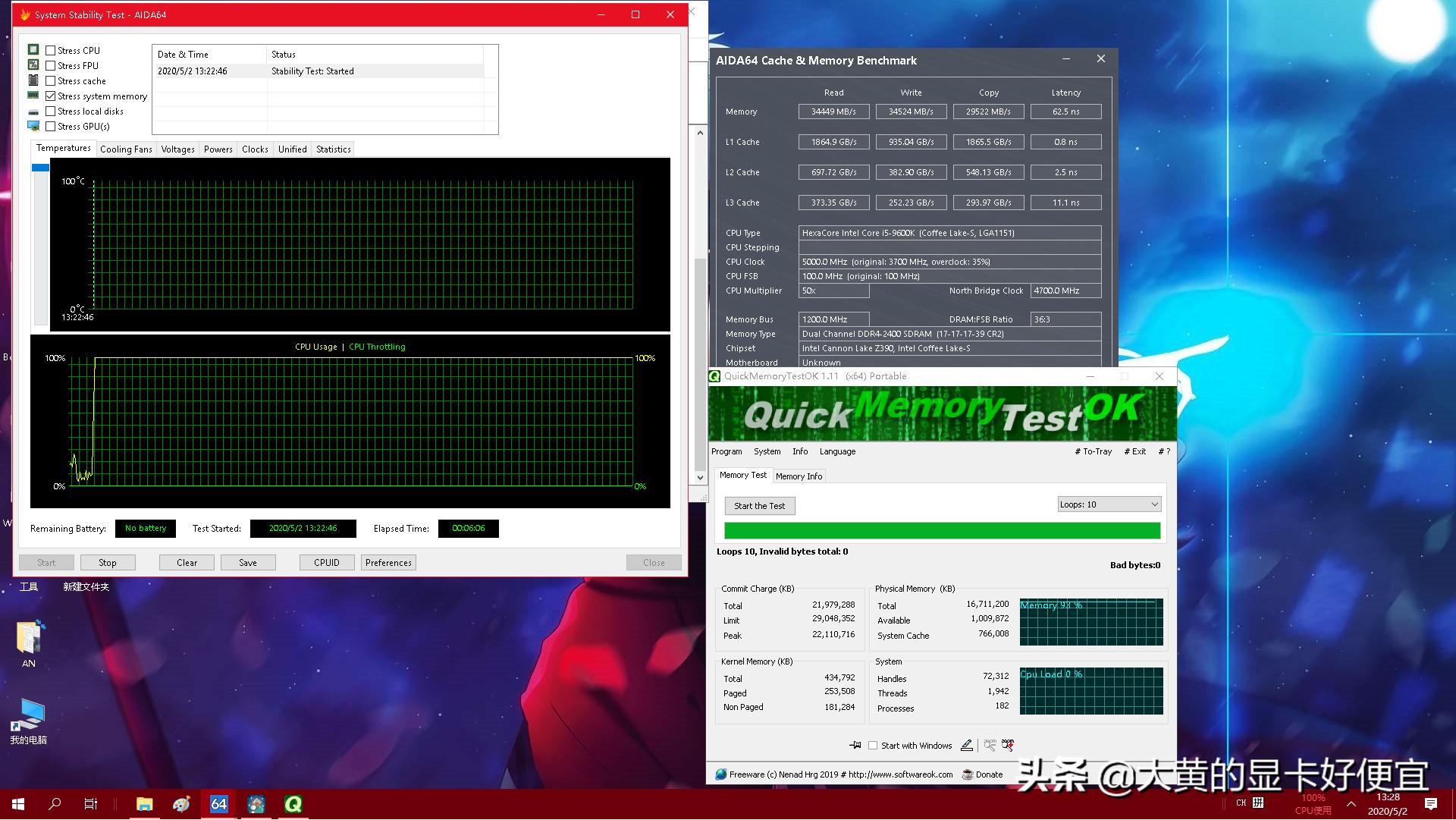This screenshot has width=1456, height=820.
Task: Open QuickMemoryTestOK from the taskbar
Action: click(x=293, y=804)
